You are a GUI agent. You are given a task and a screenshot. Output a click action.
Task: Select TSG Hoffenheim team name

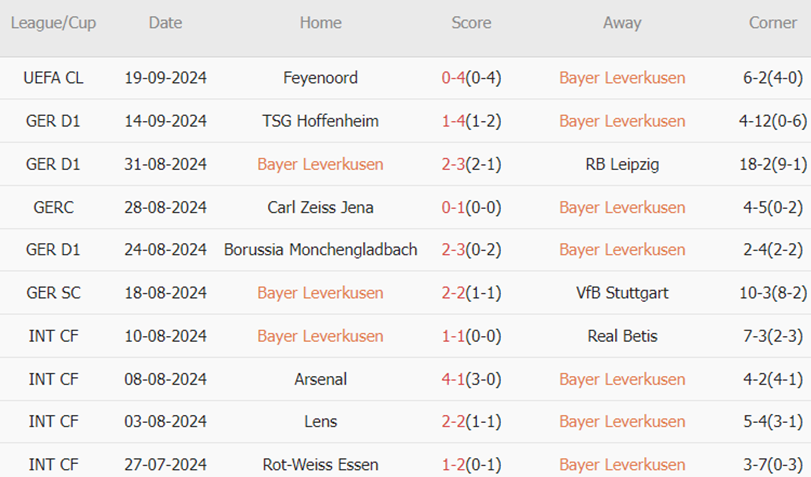(x=320, y=121)
